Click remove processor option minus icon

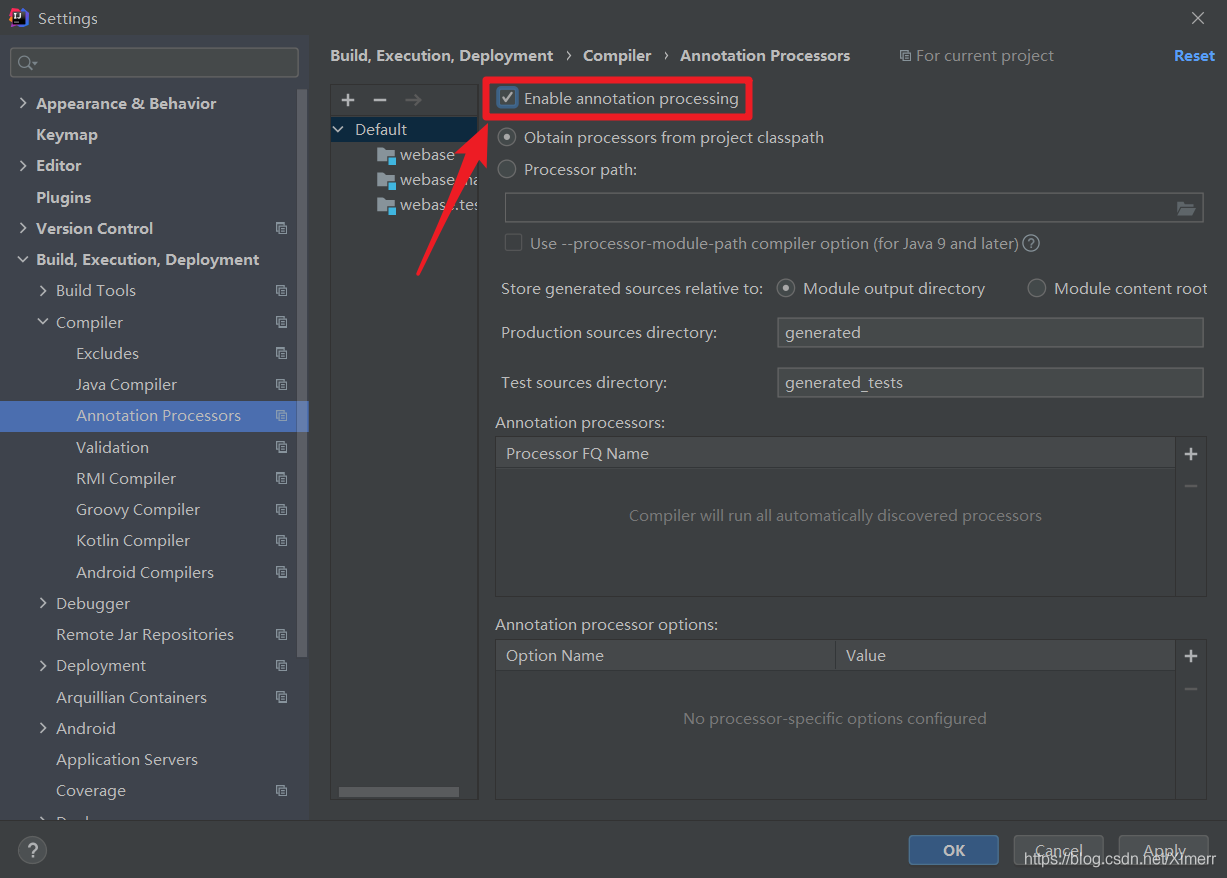tap(1191, 689)
